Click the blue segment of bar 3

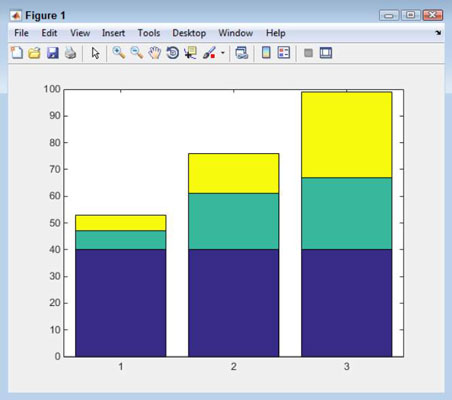(x=347, y=303)
